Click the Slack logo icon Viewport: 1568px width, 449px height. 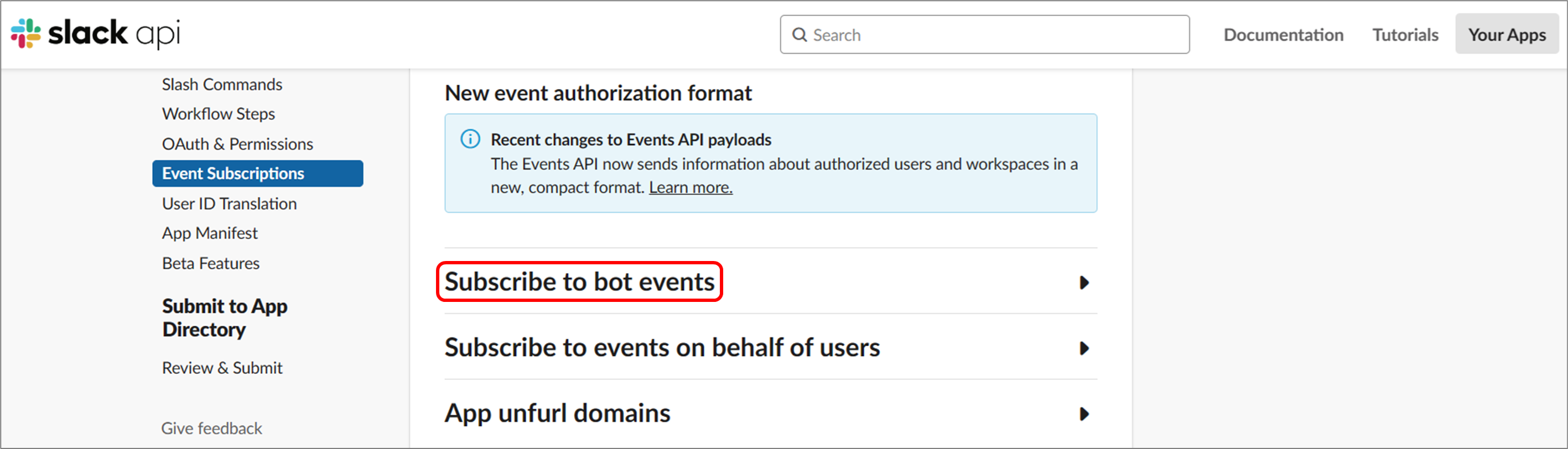click(x=25, y=34)
